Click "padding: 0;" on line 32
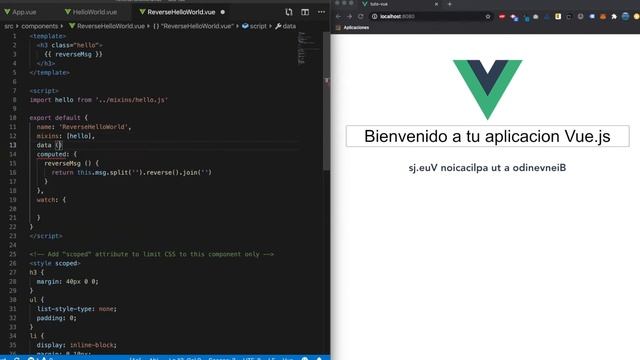The width and height of the screenshot is (640, 360). (56, 318)
